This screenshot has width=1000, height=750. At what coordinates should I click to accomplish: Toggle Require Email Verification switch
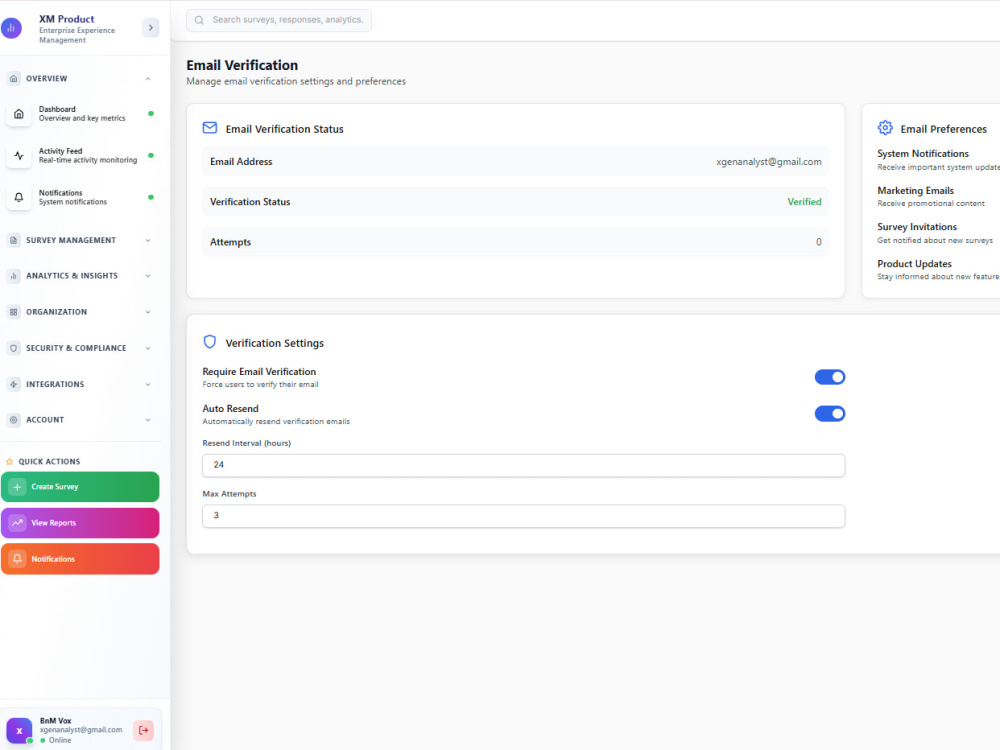830,377
